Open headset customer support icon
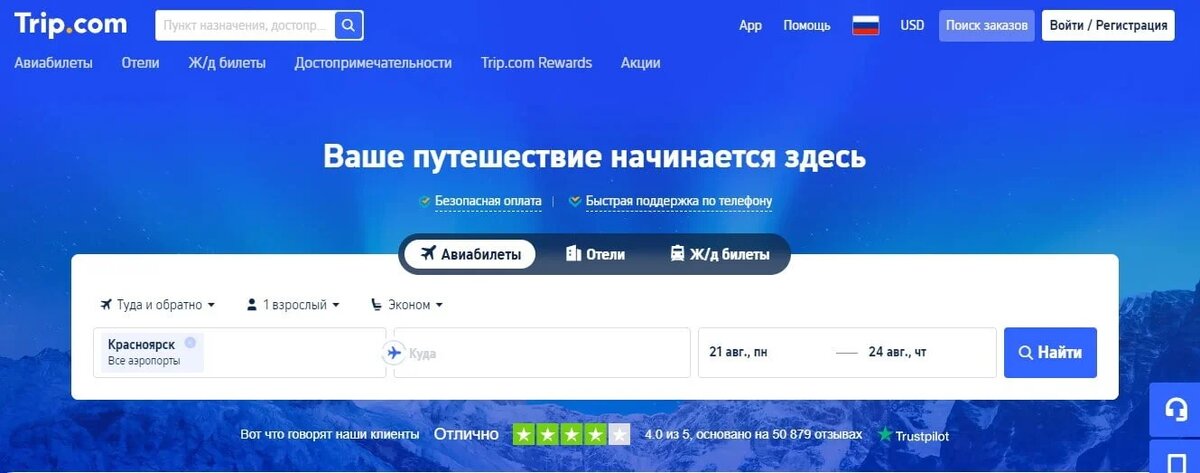The height and width of the screenshot is (473, 1200). (x=1177, y=408)
